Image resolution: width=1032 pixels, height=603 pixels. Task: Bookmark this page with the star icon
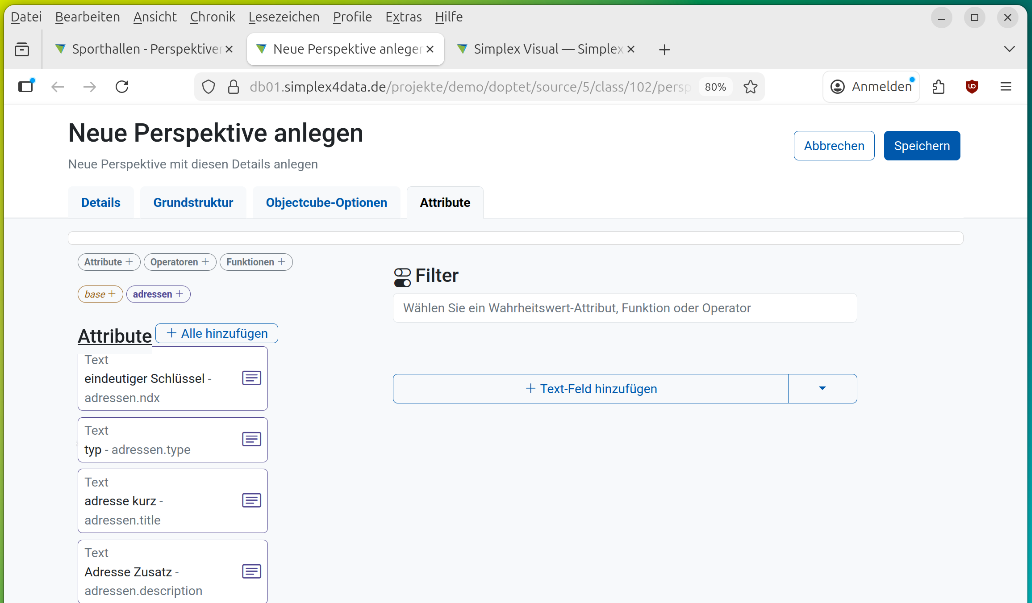[x=751, y=87]
